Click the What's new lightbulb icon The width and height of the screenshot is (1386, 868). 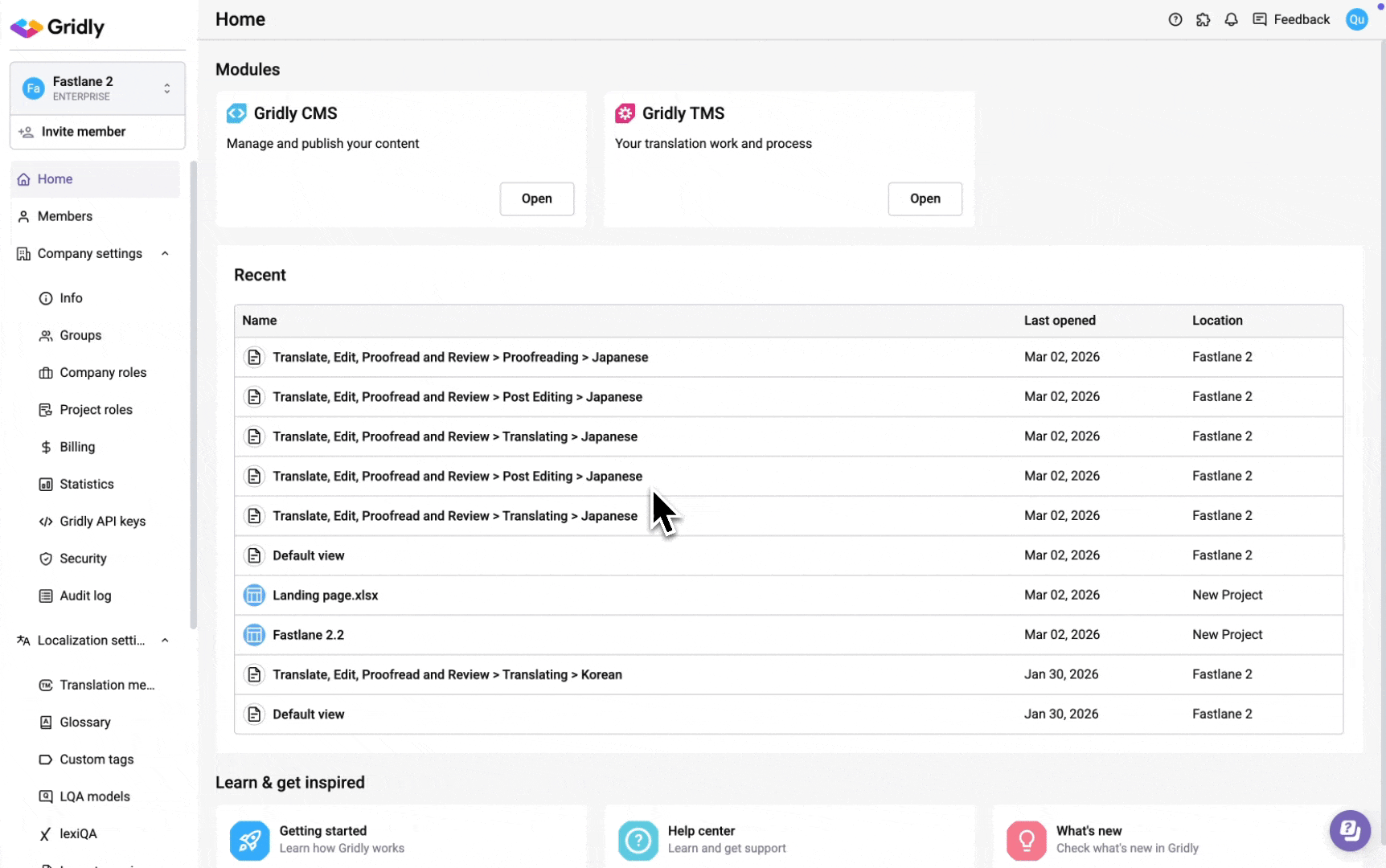click(1026, 840)
